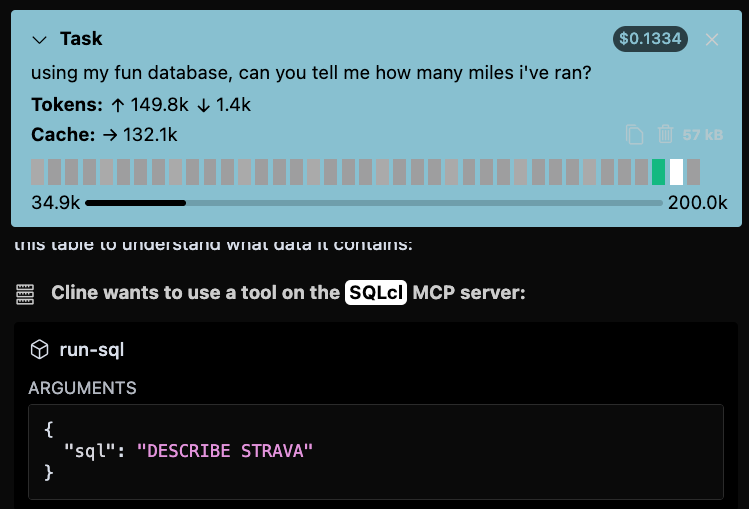Click the context window usage bar

coord(373,202)
